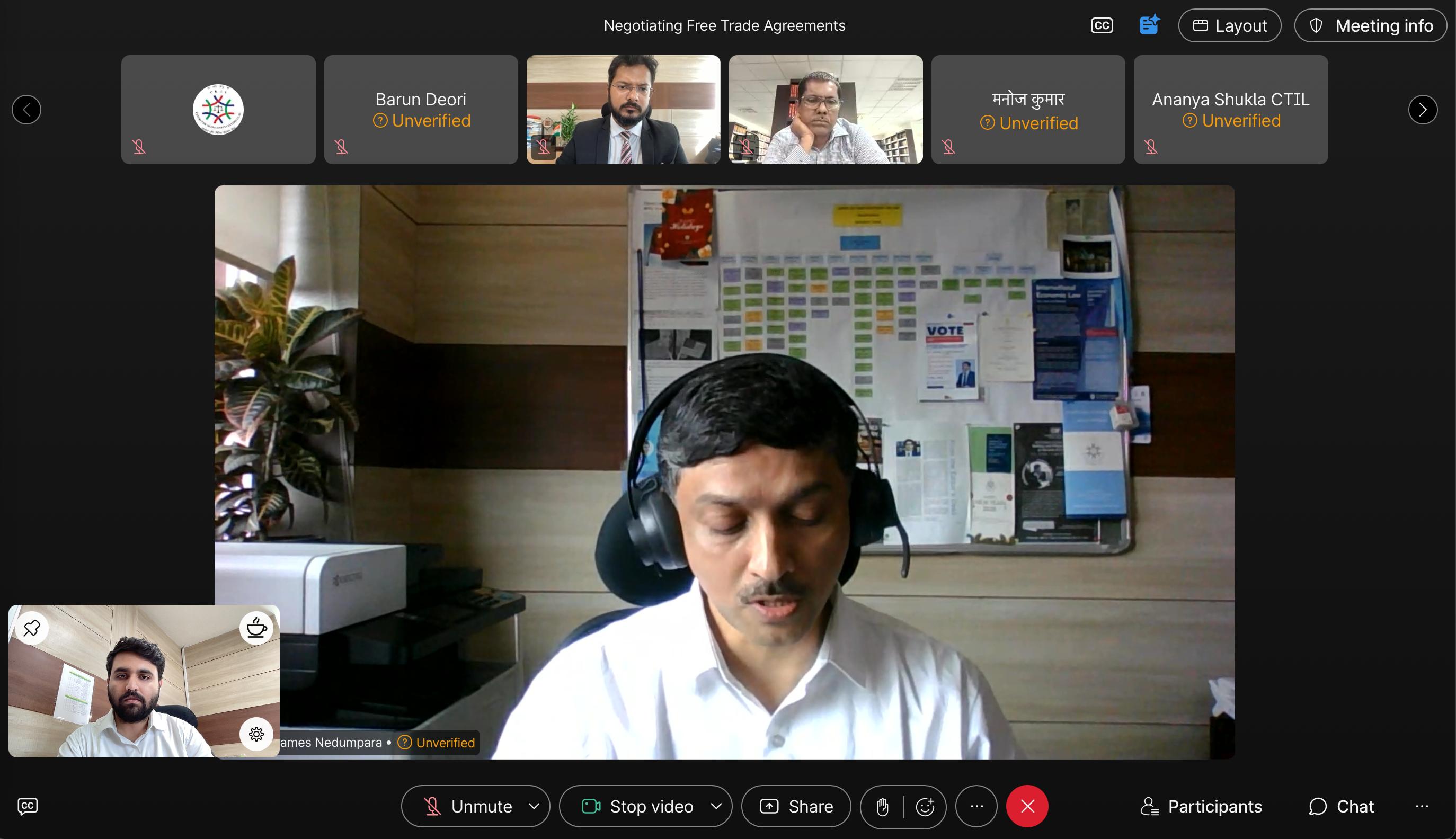1456x839 pixels.
Task: Open Meeting info
Action: tap(1370, 25)
